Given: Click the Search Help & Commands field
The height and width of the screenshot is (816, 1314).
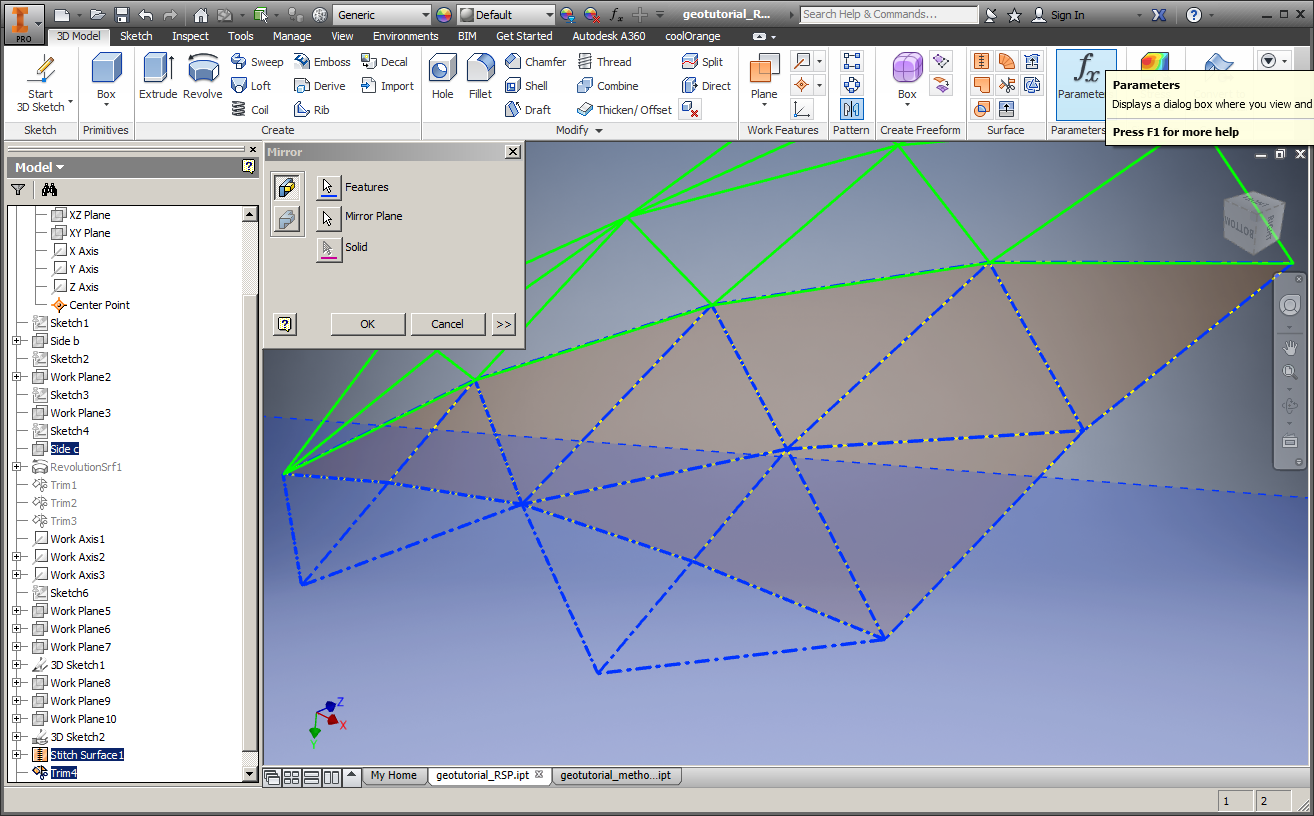Looking at the screenshot, I should tap(888, 15).
